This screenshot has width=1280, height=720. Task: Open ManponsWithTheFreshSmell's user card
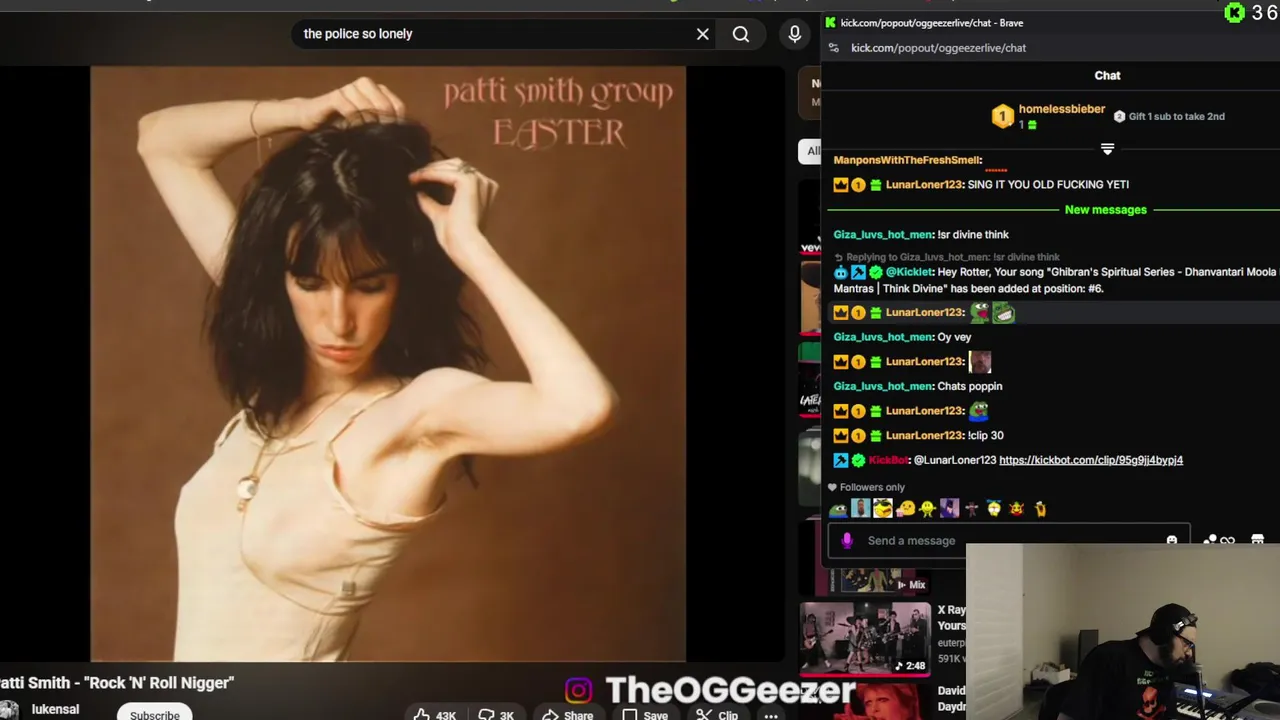click(x=907, y=160)
